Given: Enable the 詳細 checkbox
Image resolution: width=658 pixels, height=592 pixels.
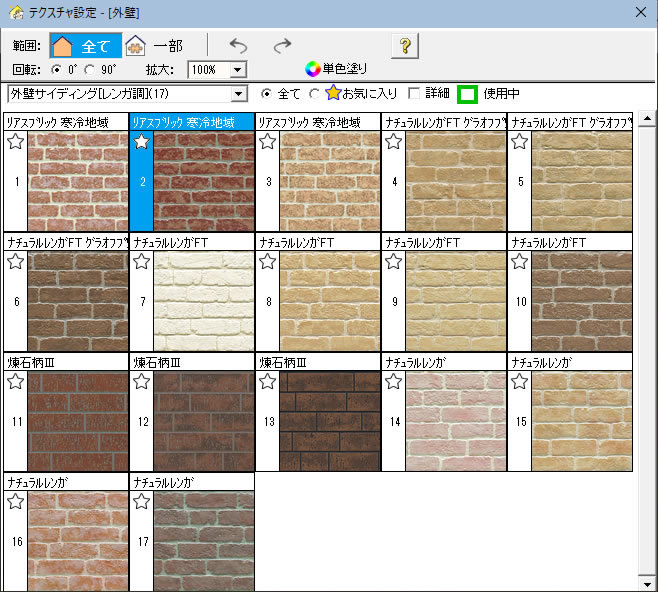Looking at the screenshot, I should (x=414, y=93).
